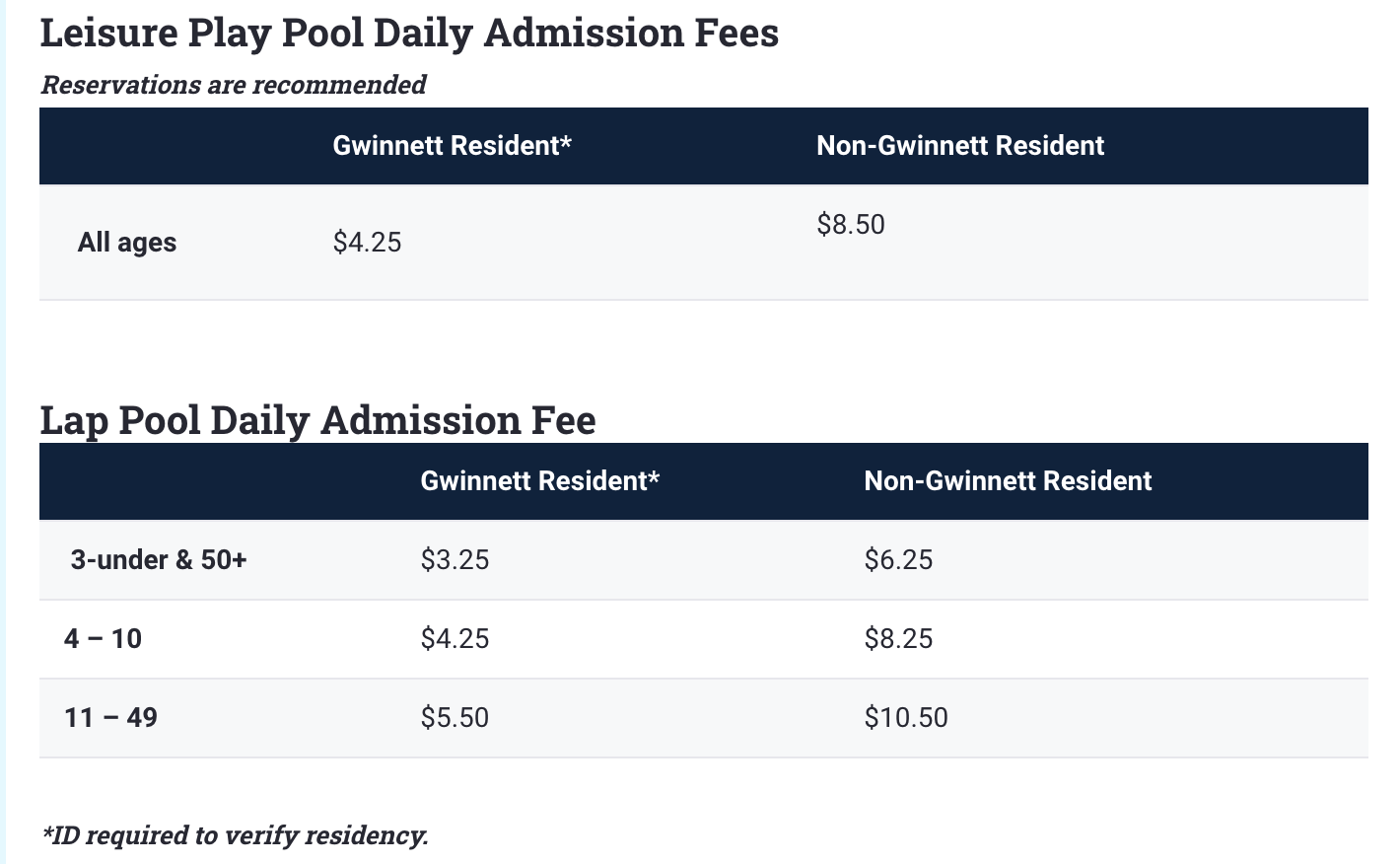Select the 4 – 10 age row label

tap(104, 639)
